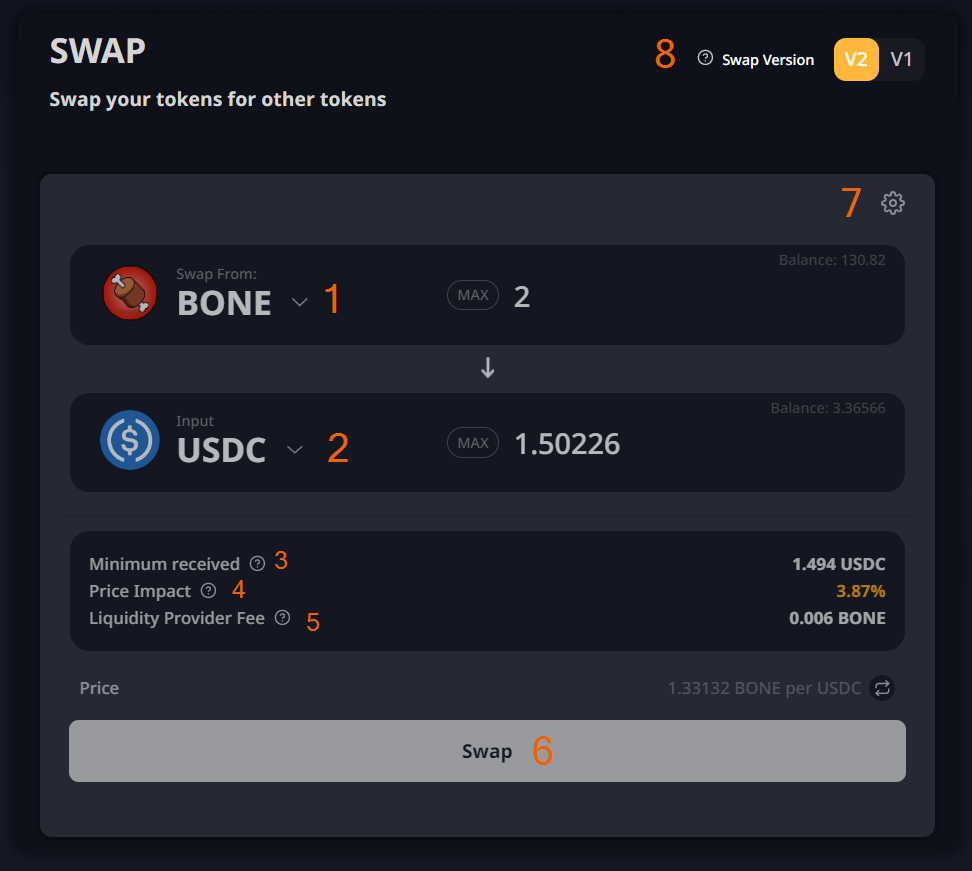Image resolution: width=972 pixels, height=871 pixels.
Task: Reverse tokens using the down arrow
Action: pyautogui.click(x=488, y=368)
